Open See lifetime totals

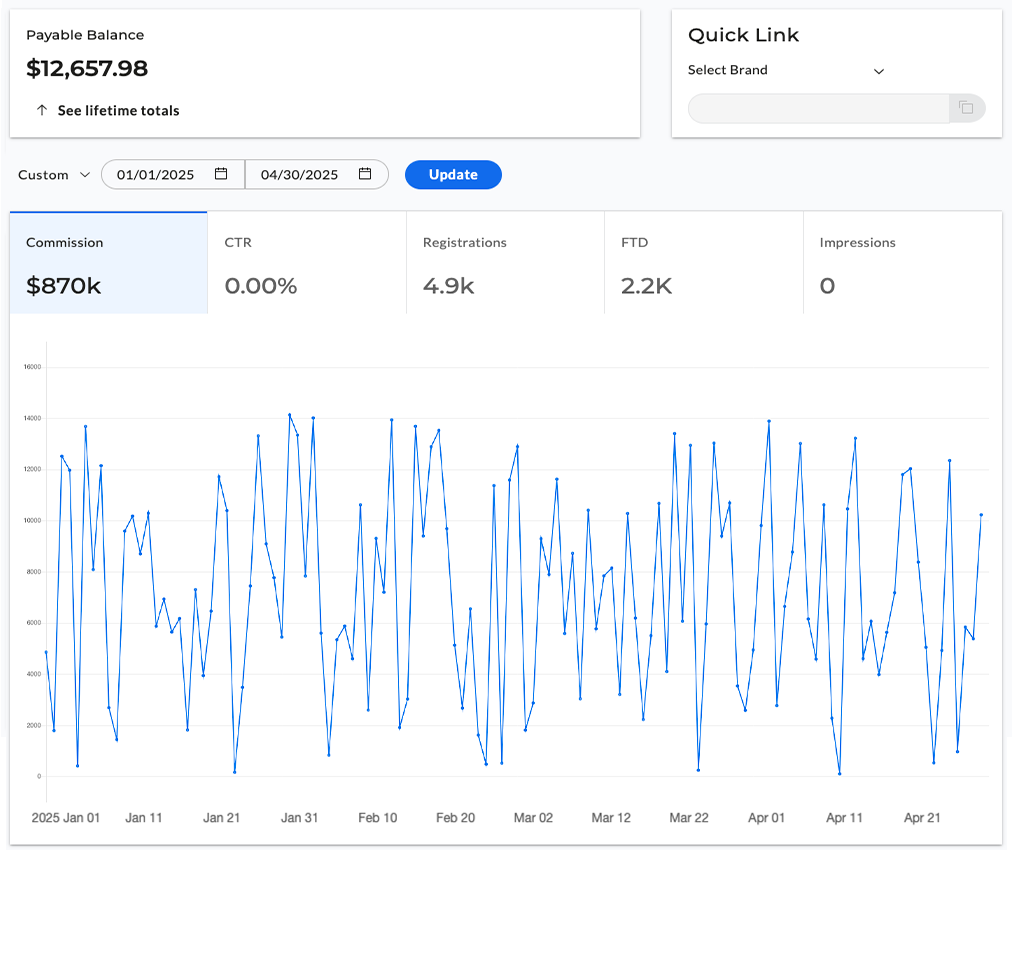[x=118, y=111]
